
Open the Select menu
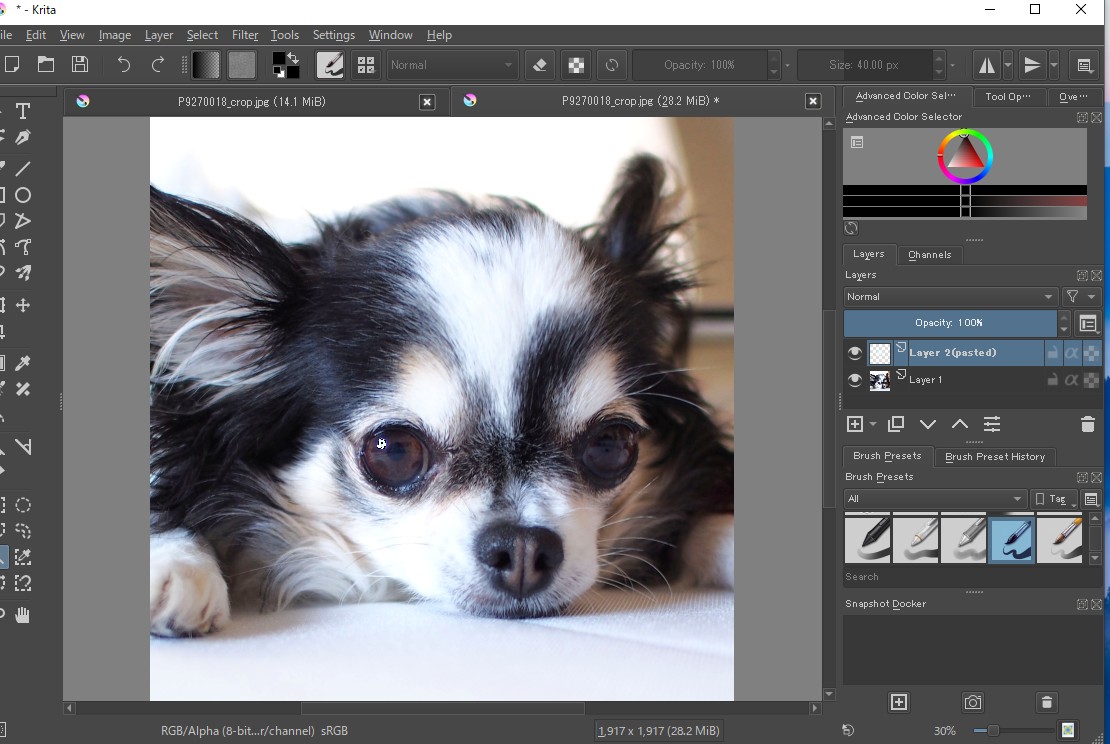point(202,35)
